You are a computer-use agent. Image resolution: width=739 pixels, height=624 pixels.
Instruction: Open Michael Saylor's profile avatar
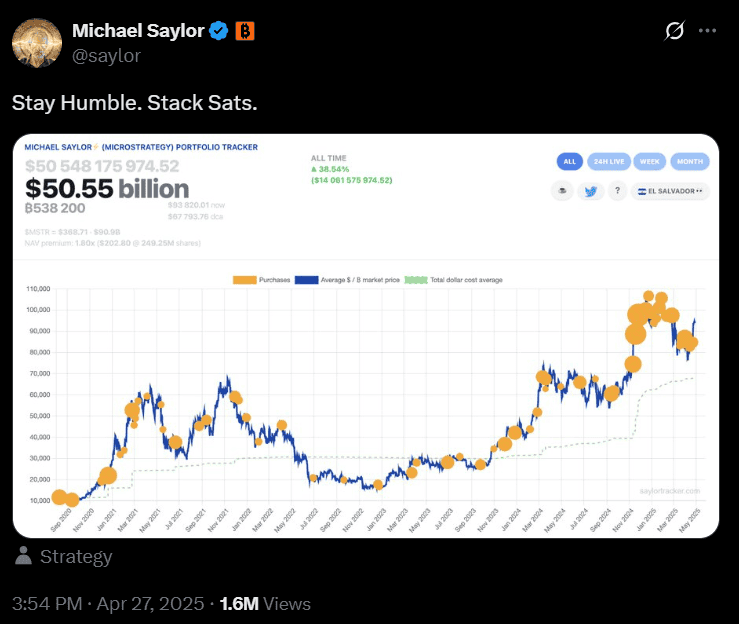point(37,43)
